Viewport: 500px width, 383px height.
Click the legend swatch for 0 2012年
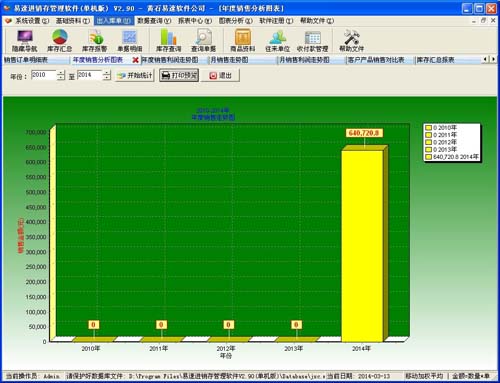(429, 142)
